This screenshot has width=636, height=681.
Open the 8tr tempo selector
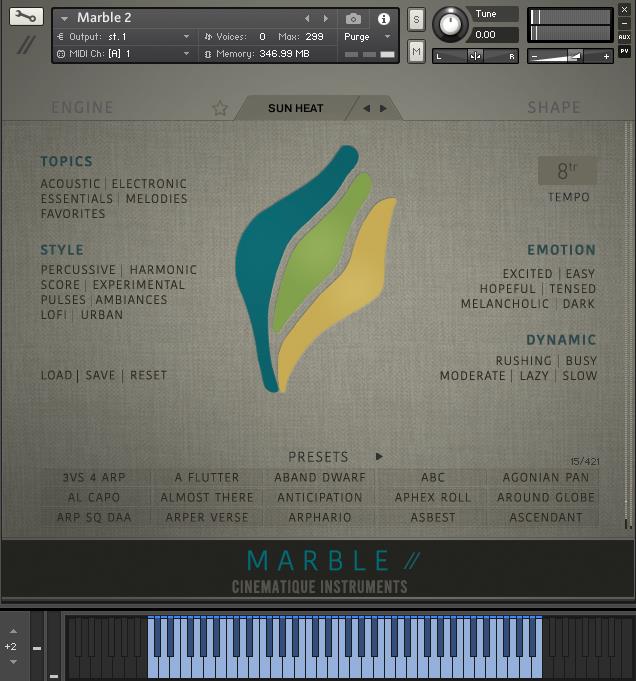coord(567,171)
